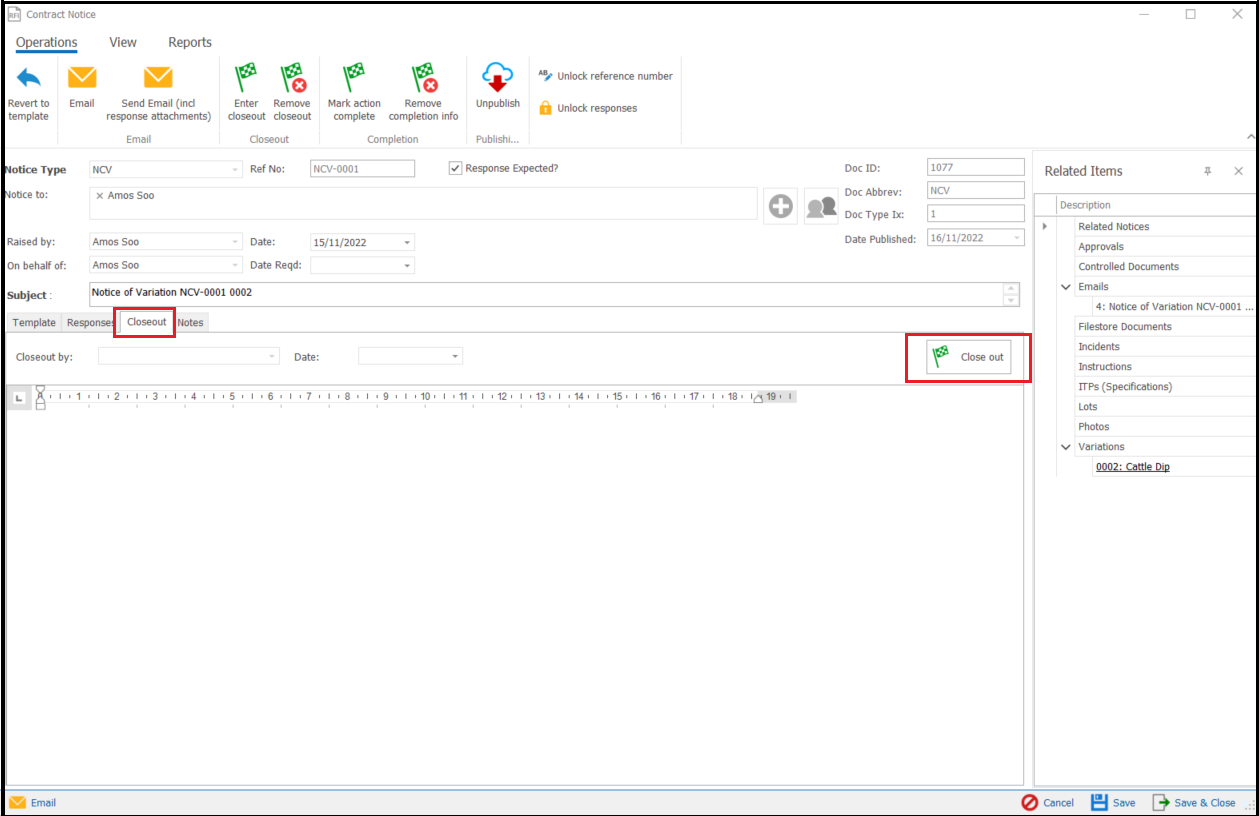Add recipient with plus circle icon
This screenshot has height=816, width=1259.
[x=781, y=206]
